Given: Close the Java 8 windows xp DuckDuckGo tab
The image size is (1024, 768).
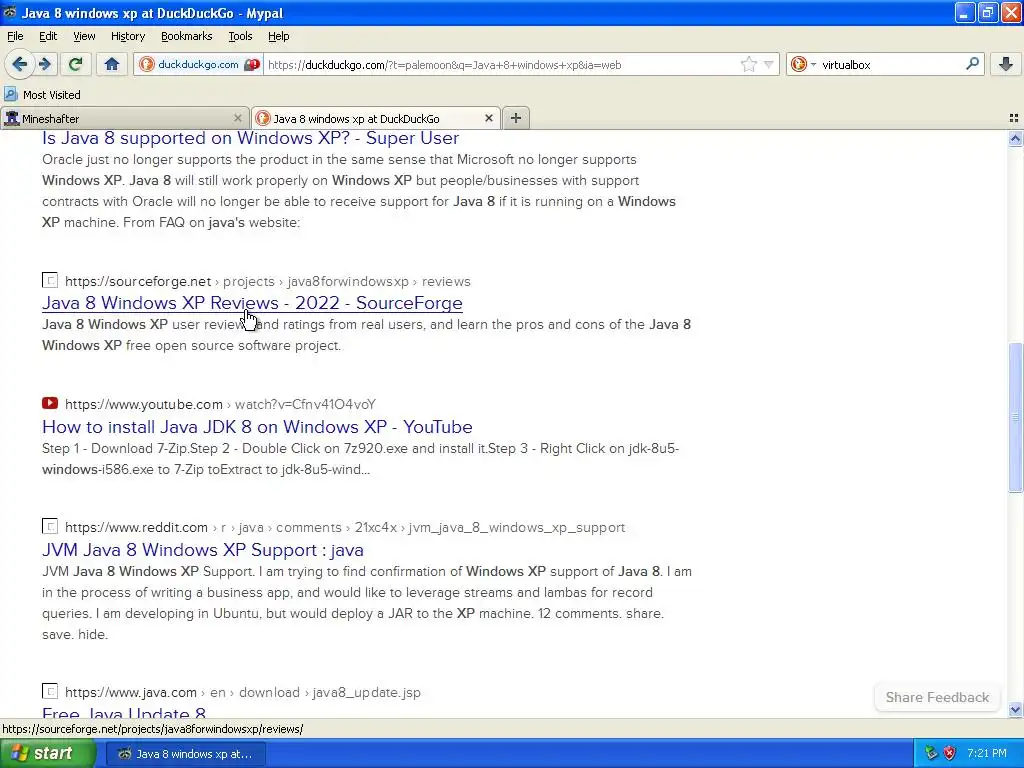Looking at the screenshot, I should pyautogui.click(x=488, y=118).
